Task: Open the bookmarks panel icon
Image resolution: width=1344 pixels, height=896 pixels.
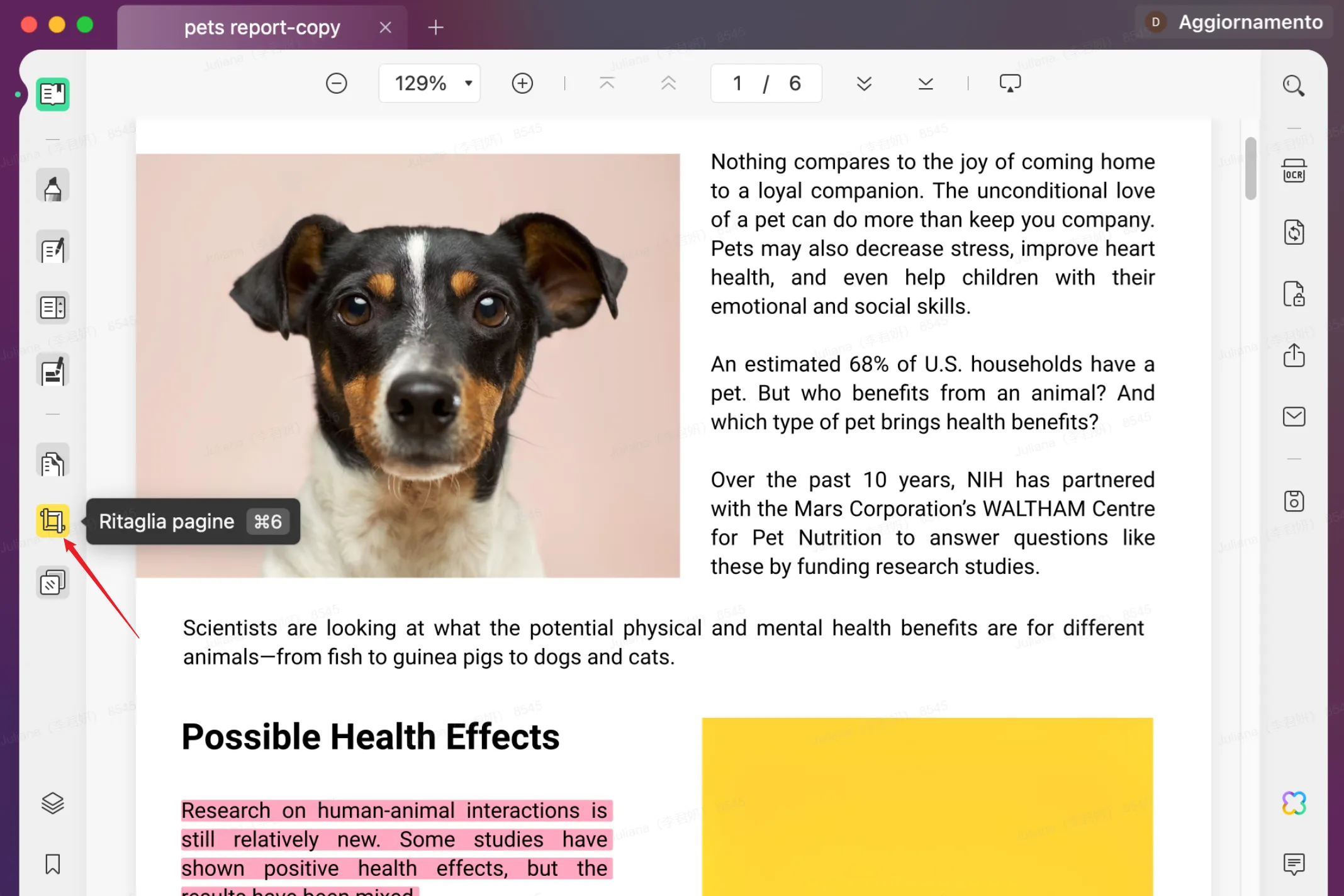Action: tap(53, 864)
